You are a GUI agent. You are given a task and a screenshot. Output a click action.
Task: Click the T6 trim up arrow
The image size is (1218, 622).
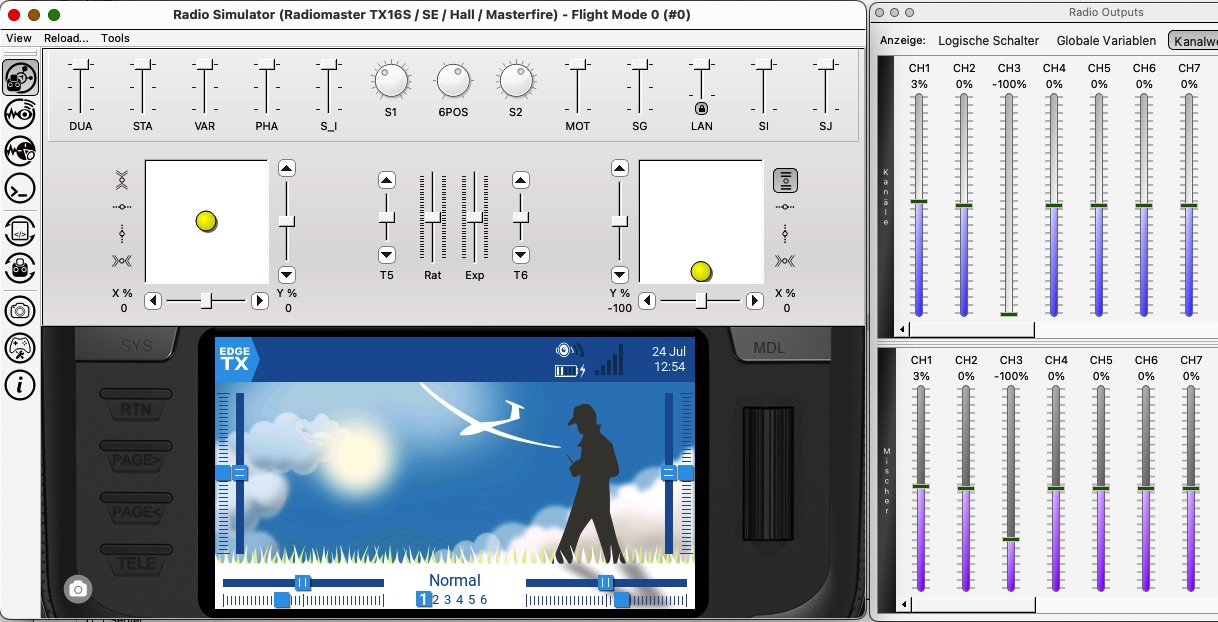(x=520, y=180)
